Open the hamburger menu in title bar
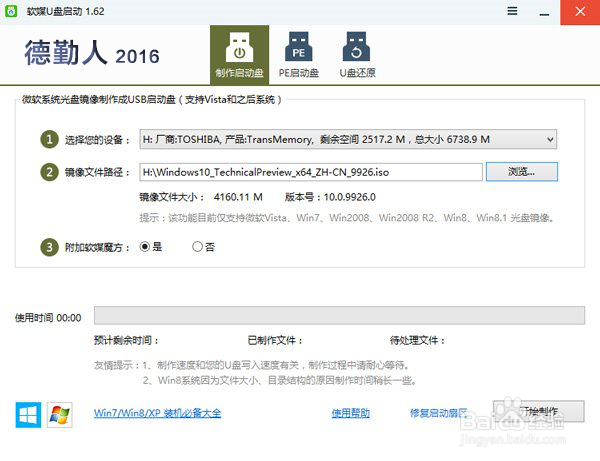This screenshot has width=600, height=461. pyautogui.click(x=512, y=11)
